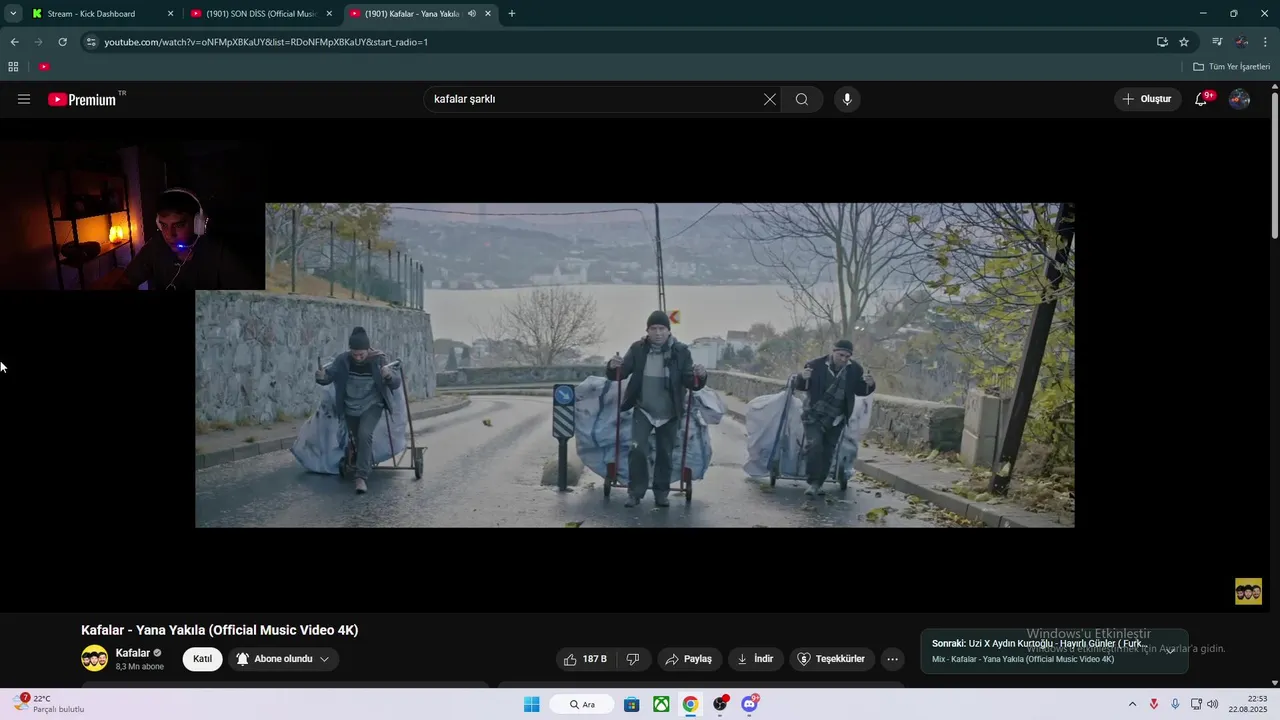Viewport: 1280px width, 720px height.
Task: Open the Oluştur create menu
Action: (1147, 99)
